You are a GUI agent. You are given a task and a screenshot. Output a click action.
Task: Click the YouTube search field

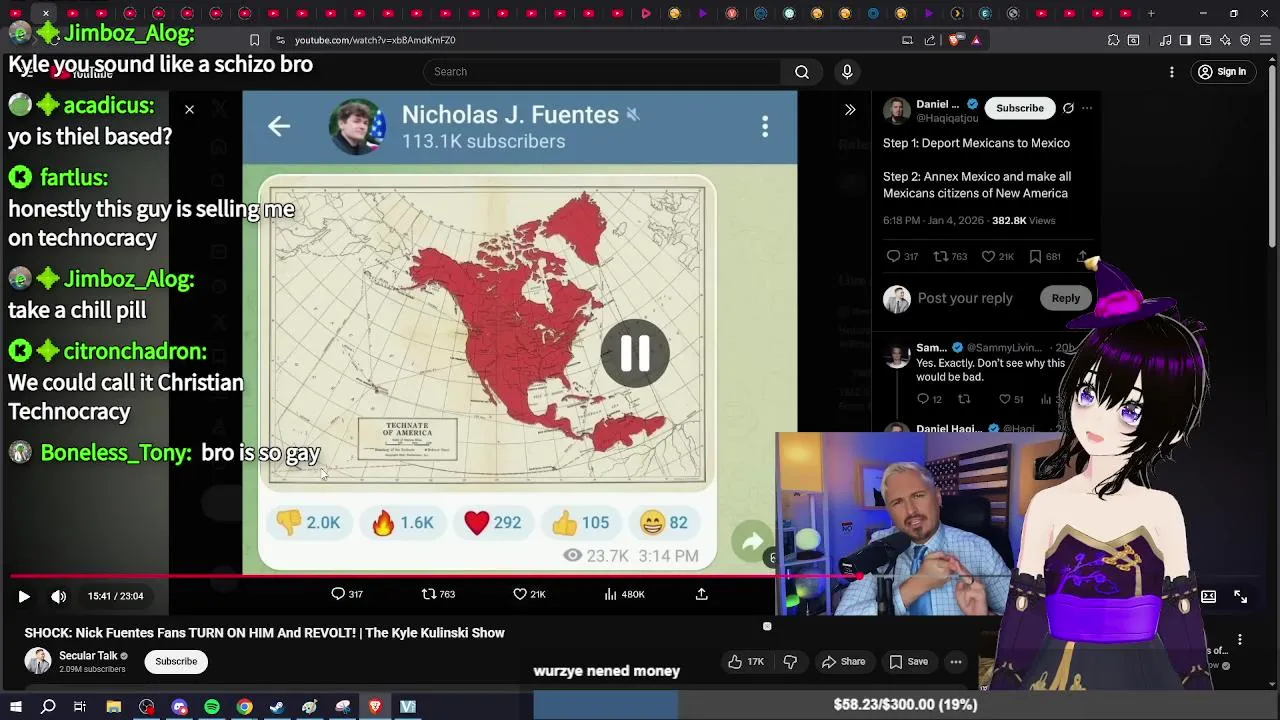pos(602,72)
